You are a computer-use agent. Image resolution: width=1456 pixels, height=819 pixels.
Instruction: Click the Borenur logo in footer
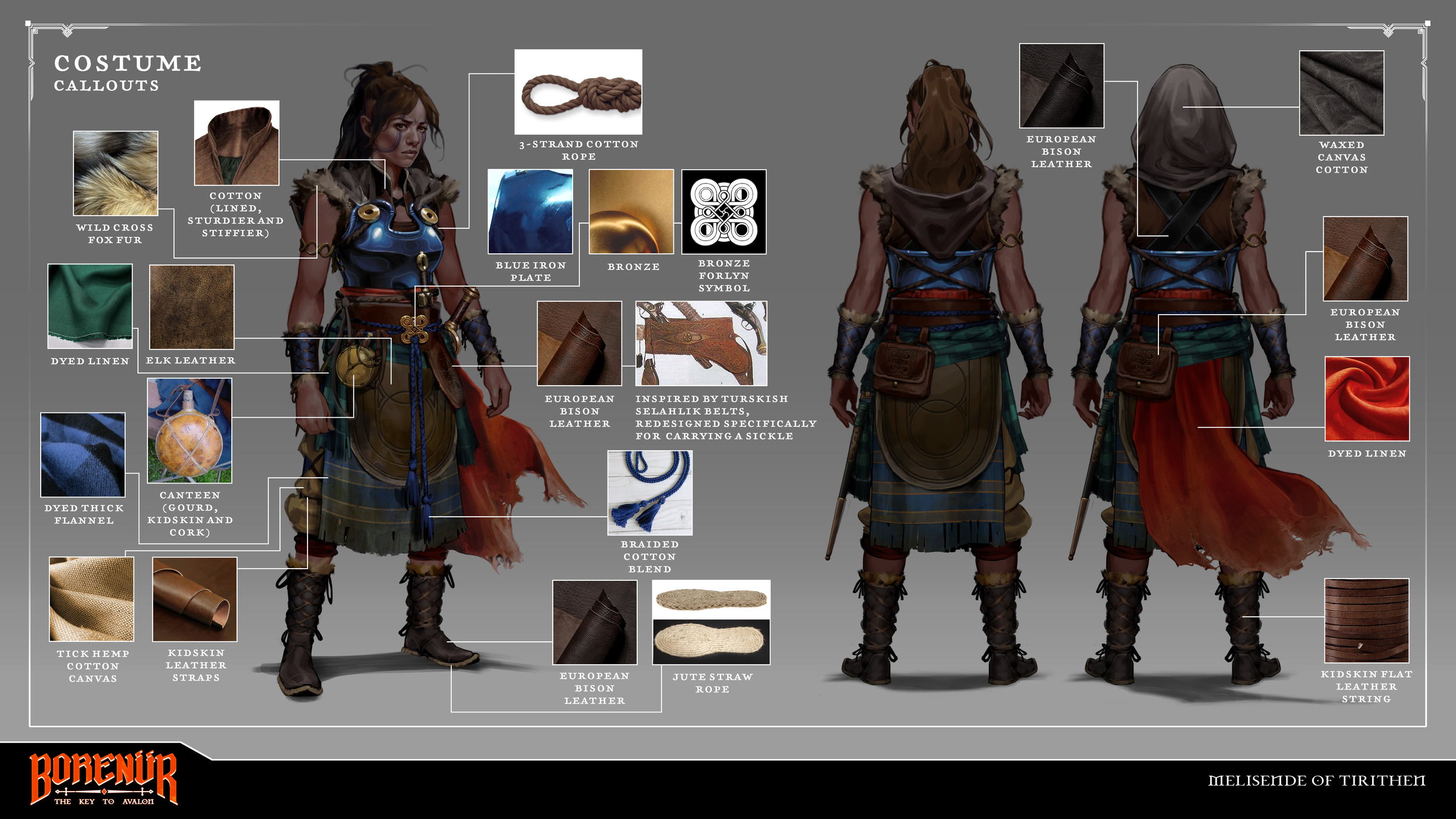(x=103, y=778)
